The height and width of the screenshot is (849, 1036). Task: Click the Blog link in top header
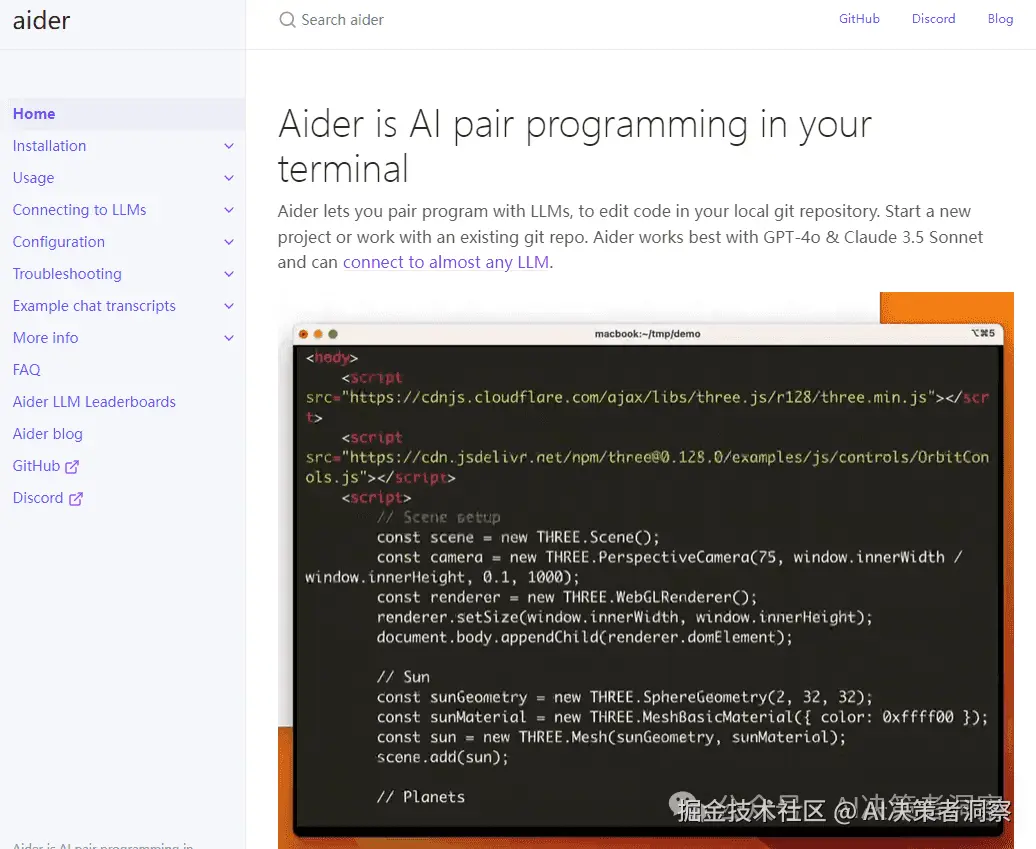(x=1000, y=18)
